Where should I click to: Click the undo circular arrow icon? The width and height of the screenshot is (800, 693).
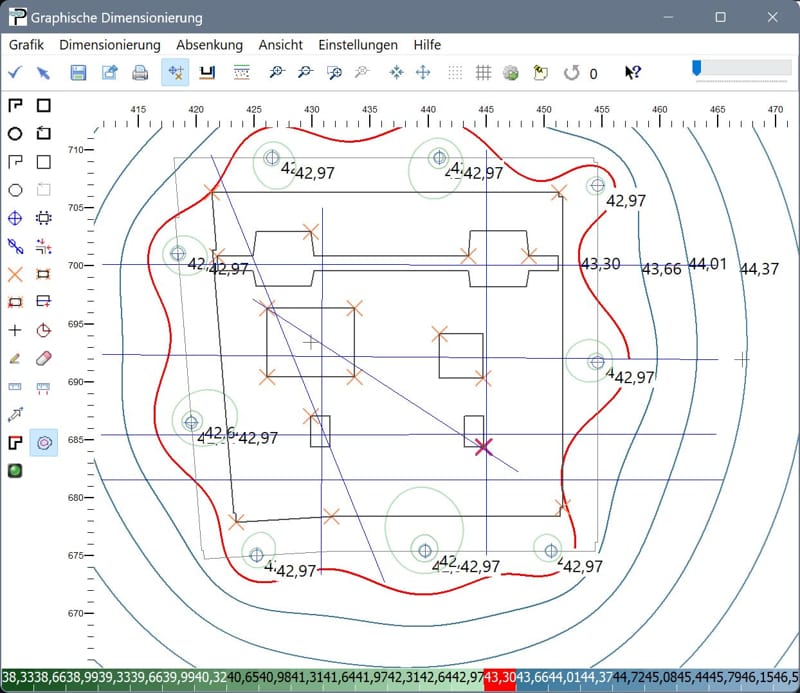571,73
